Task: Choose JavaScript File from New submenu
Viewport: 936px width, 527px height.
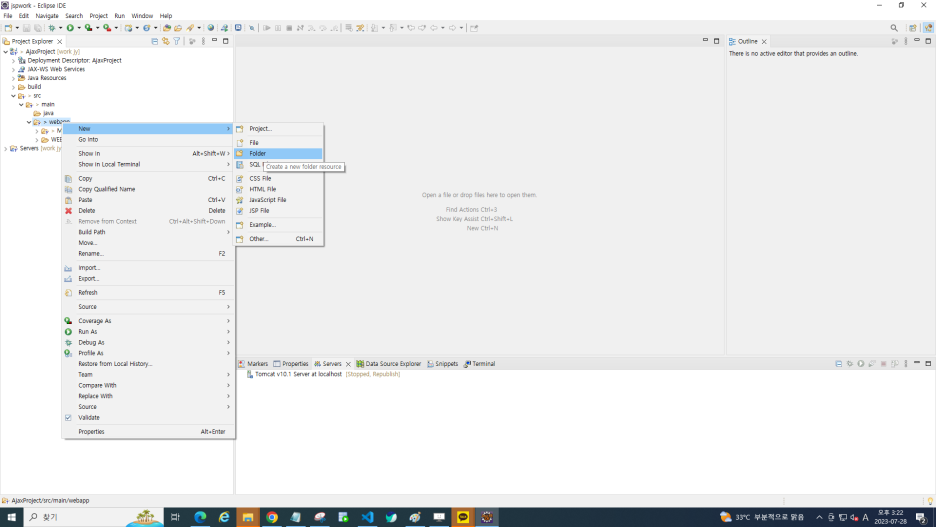Action: 279,200
